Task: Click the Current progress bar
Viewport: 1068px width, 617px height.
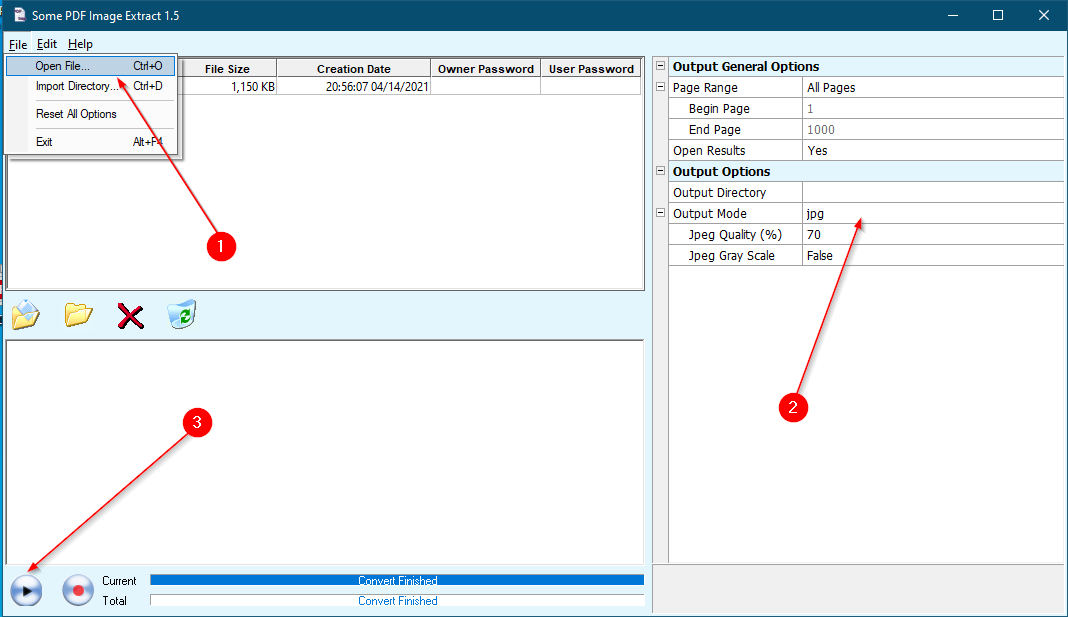Action: point(397,580)
